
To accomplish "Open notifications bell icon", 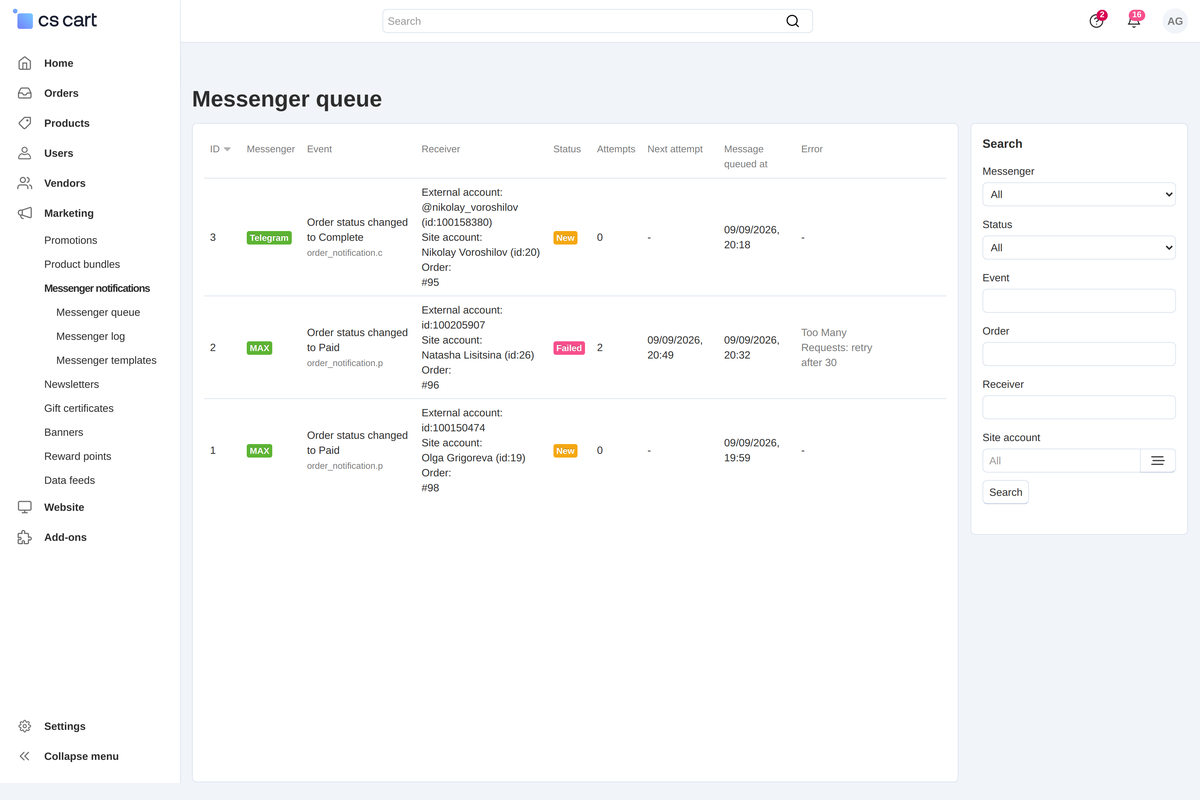I will [1134, 20].
